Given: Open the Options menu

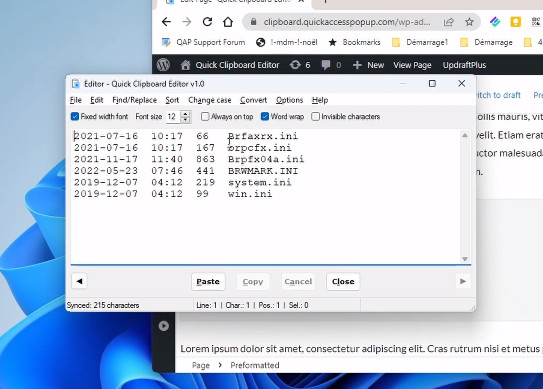Looking at the screenshot, I should coord(289,100).
